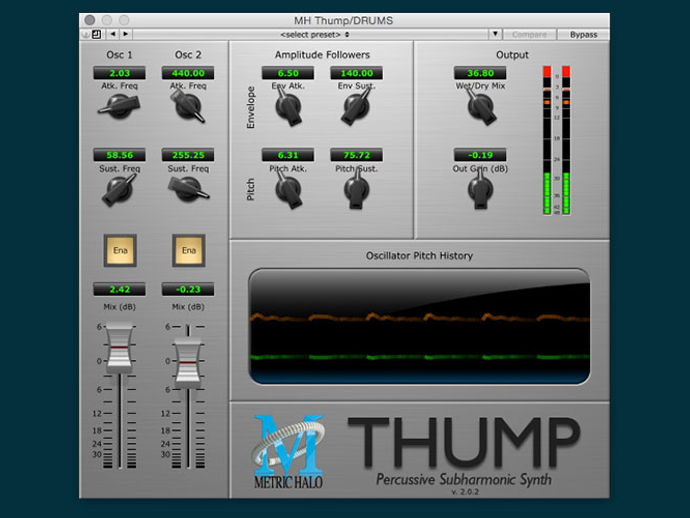
Task: Click the Pitch Sust. knob
Action: (x=356, y=190)
